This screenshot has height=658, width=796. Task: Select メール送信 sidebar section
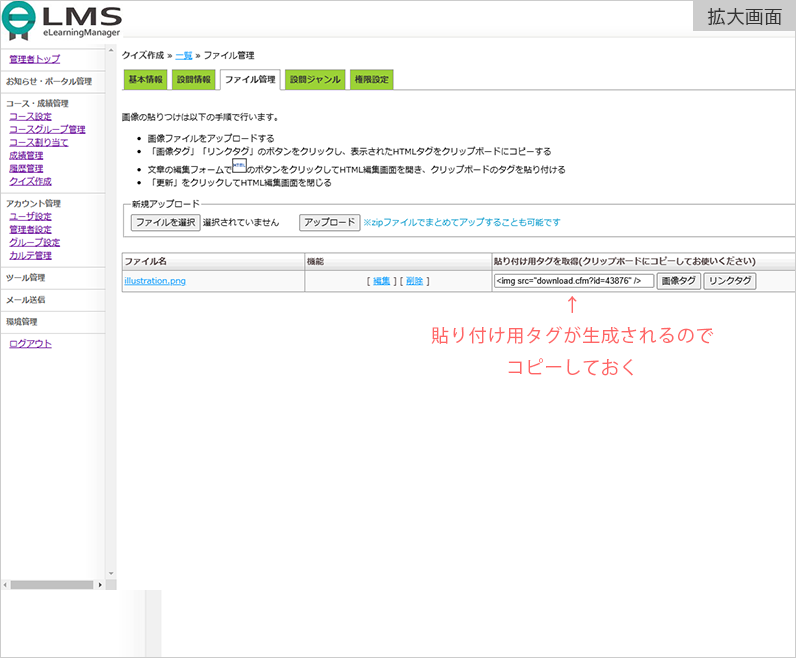click(x=25, y=300)
